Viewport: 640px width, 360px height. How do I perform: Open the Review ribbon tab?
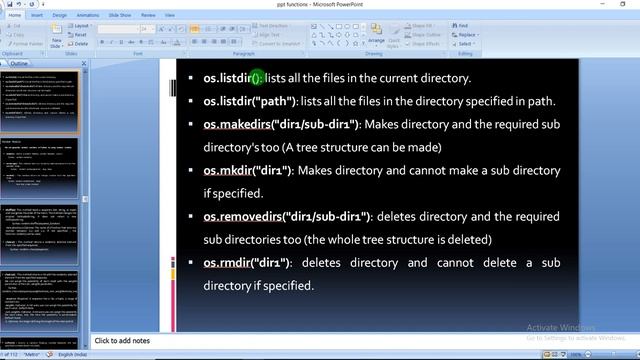tap(148, 15)
